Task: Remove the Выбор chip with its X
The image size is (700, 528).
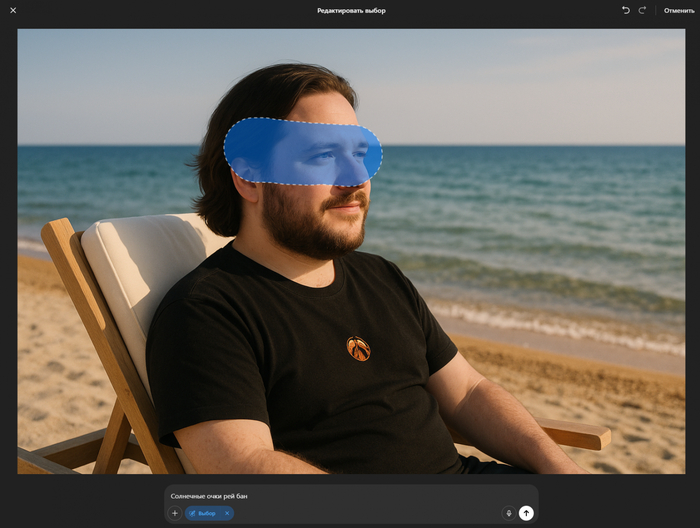Action: point(227,513)
